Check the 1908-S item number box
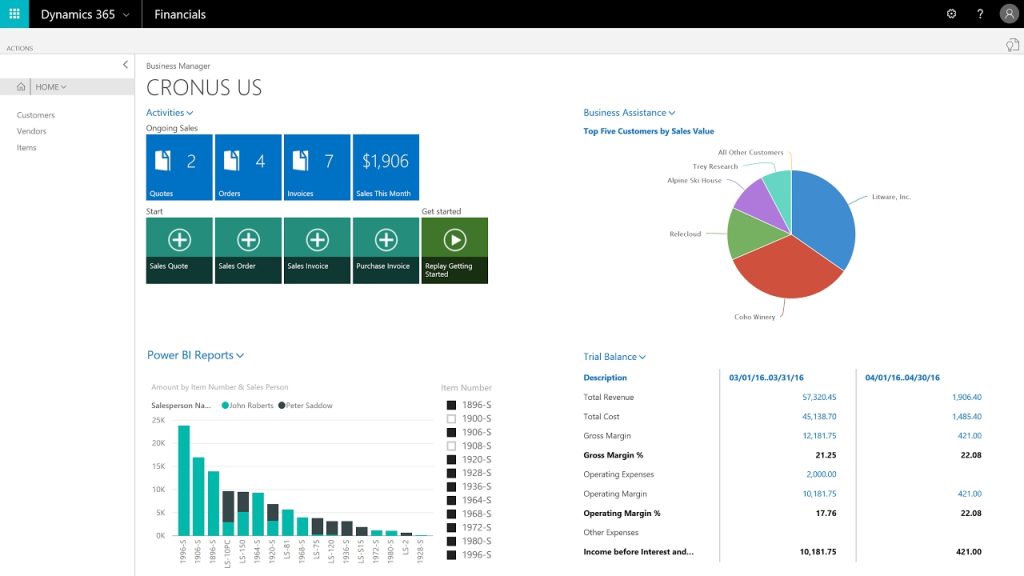Image resolution: width=1024 pixels, height=576 pixels. 451,446
